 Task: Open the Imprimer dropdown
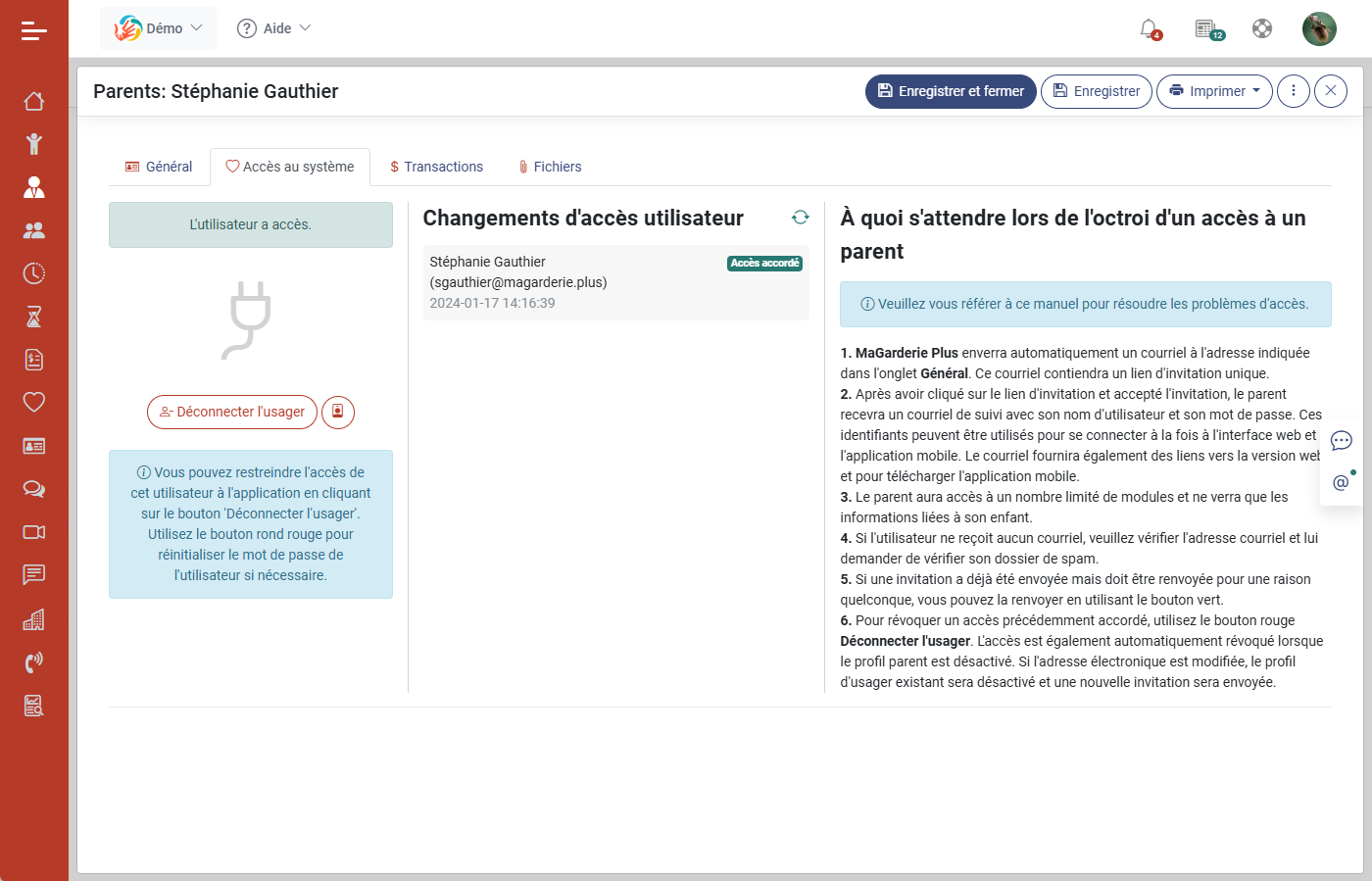(x=1214, y=91)
